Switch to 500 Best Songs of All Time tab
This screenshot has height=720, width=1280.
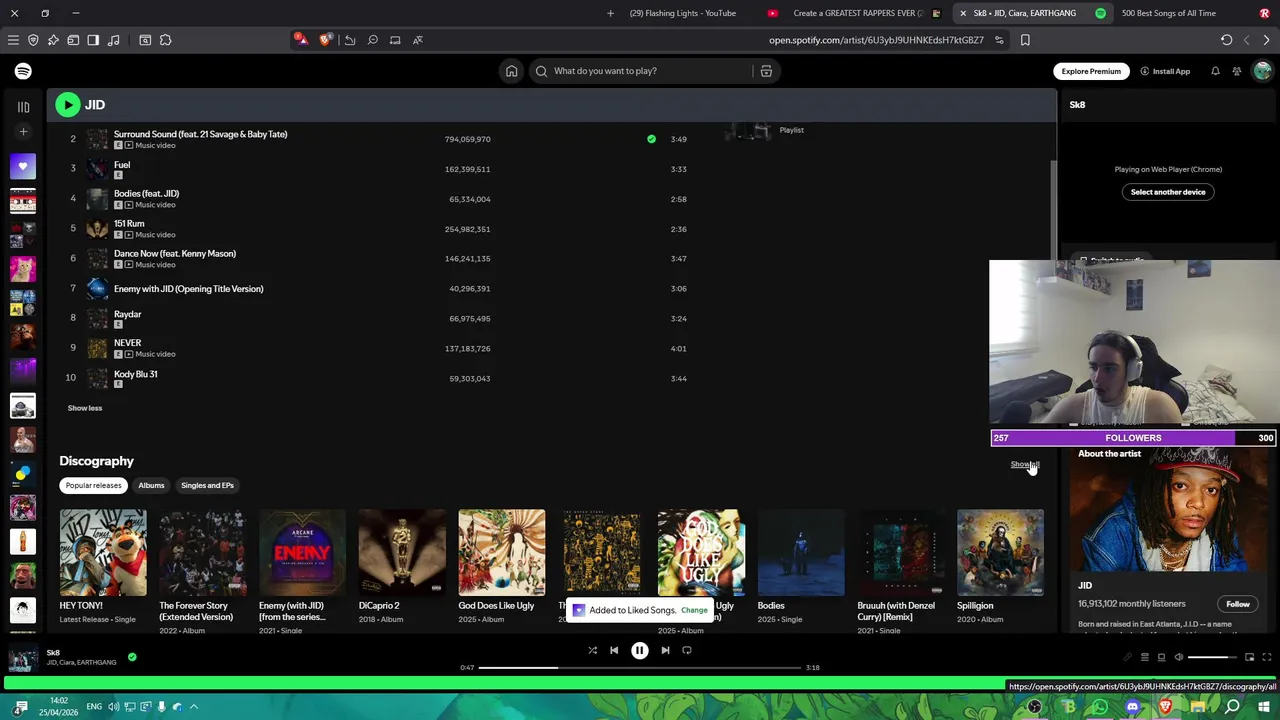coord(1168,13)
